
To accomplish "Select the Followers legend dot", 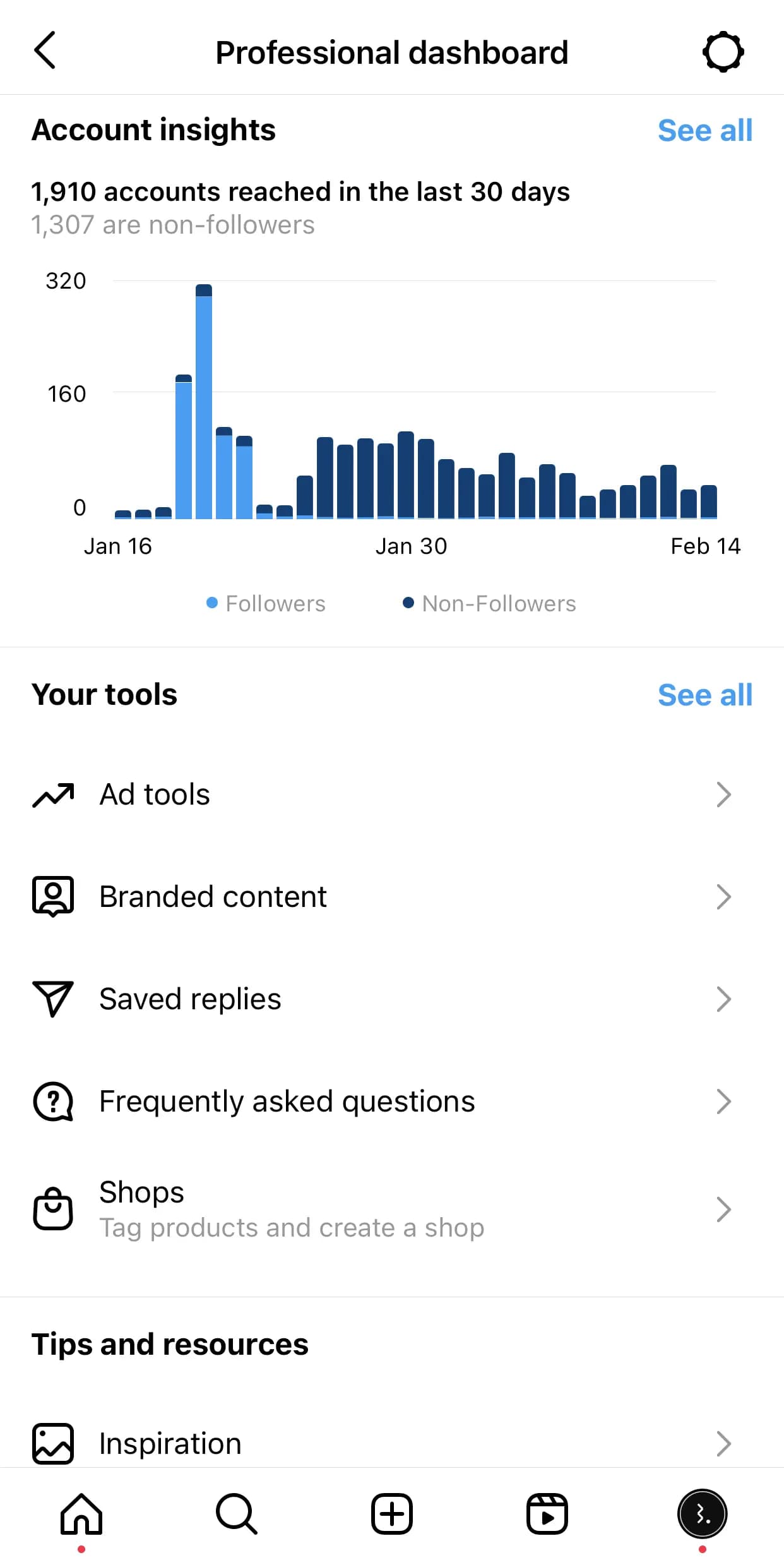I will click(x=212, y=603).
